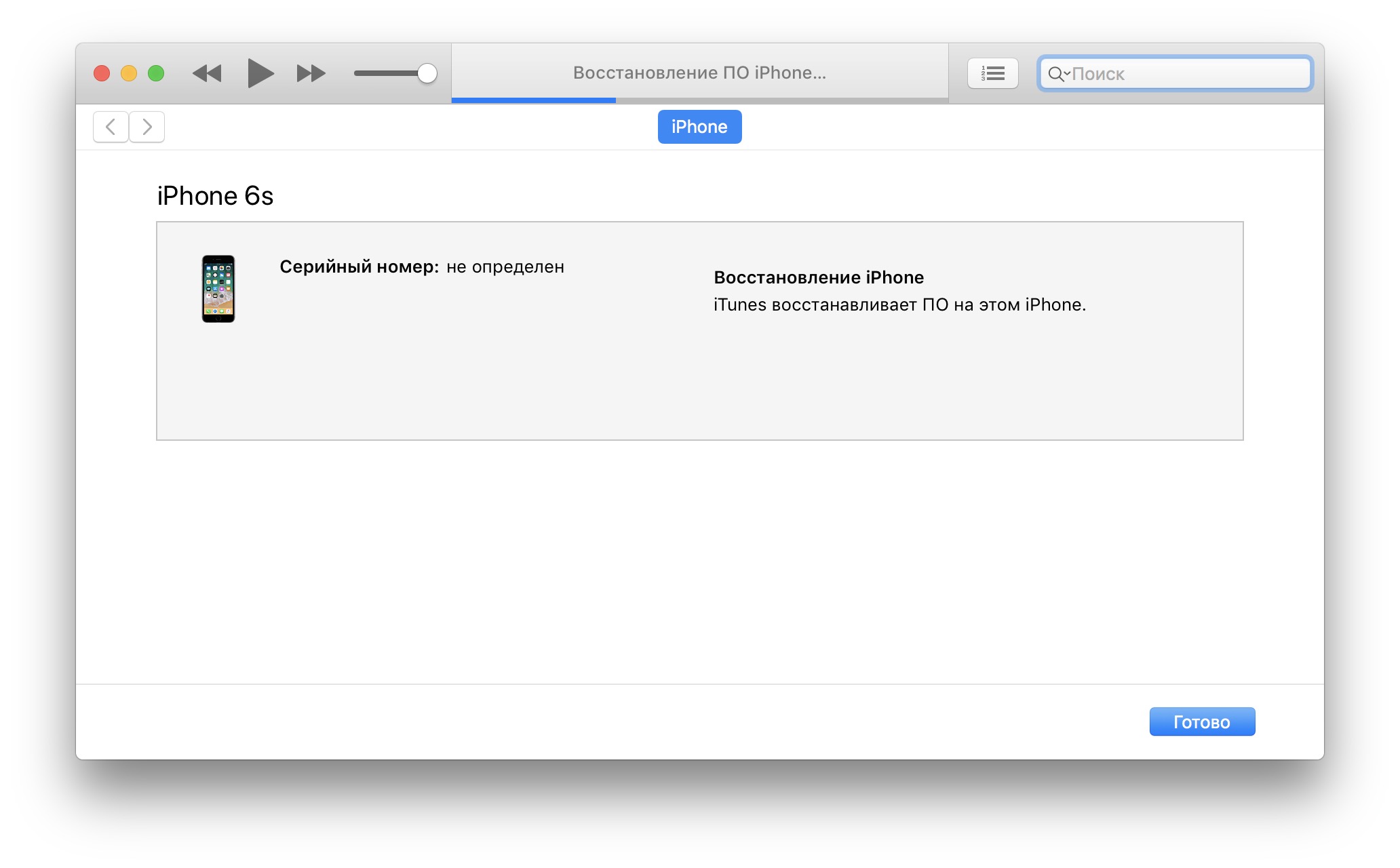Click the back navigation arrow icon

point(111,126)
